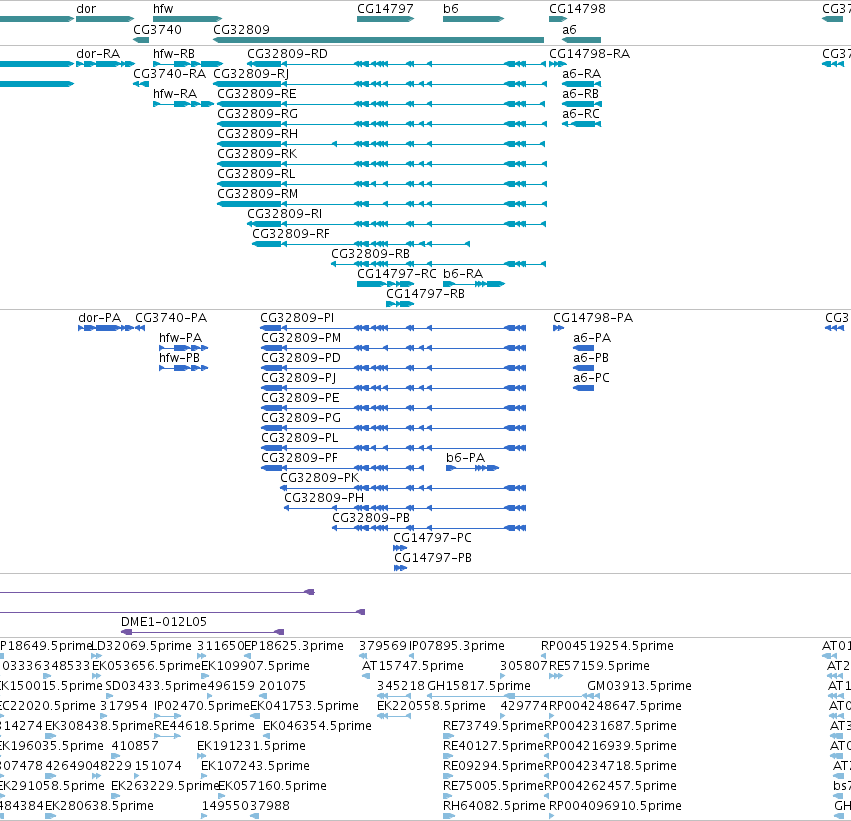Select the hfw gene label
851x821 pixels.
(163, 9)
